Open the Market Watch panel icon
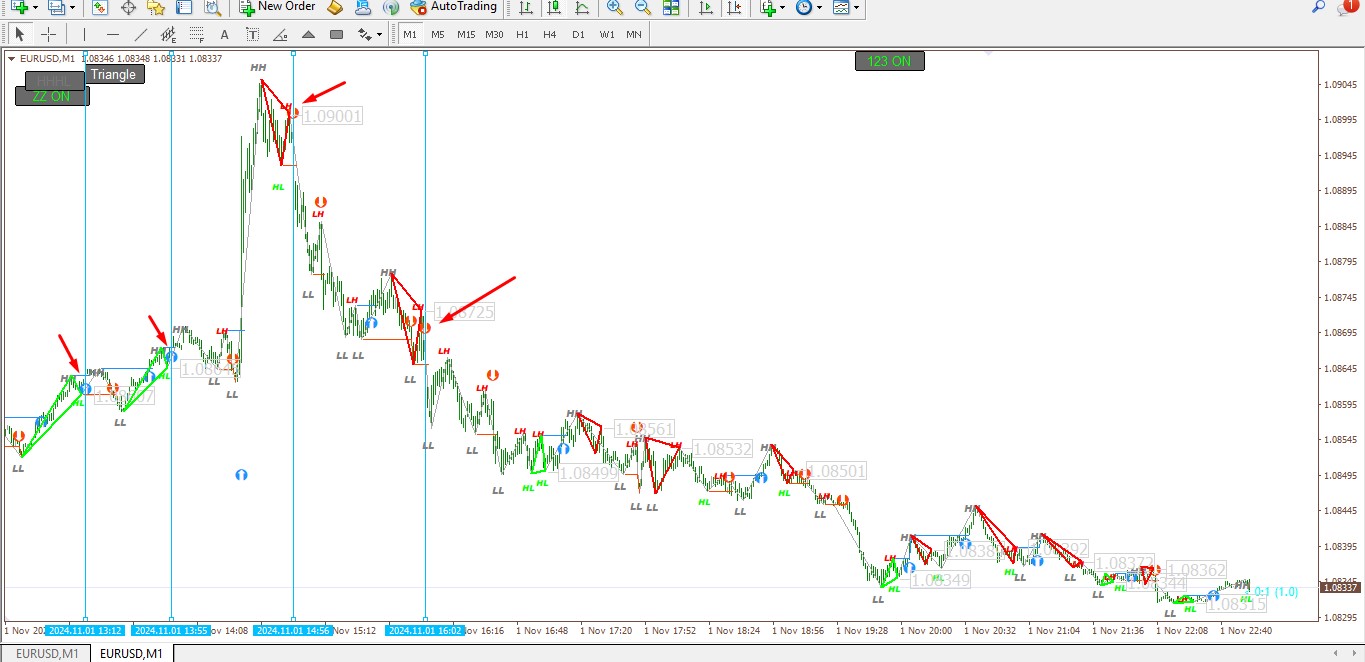 point(99,8)
